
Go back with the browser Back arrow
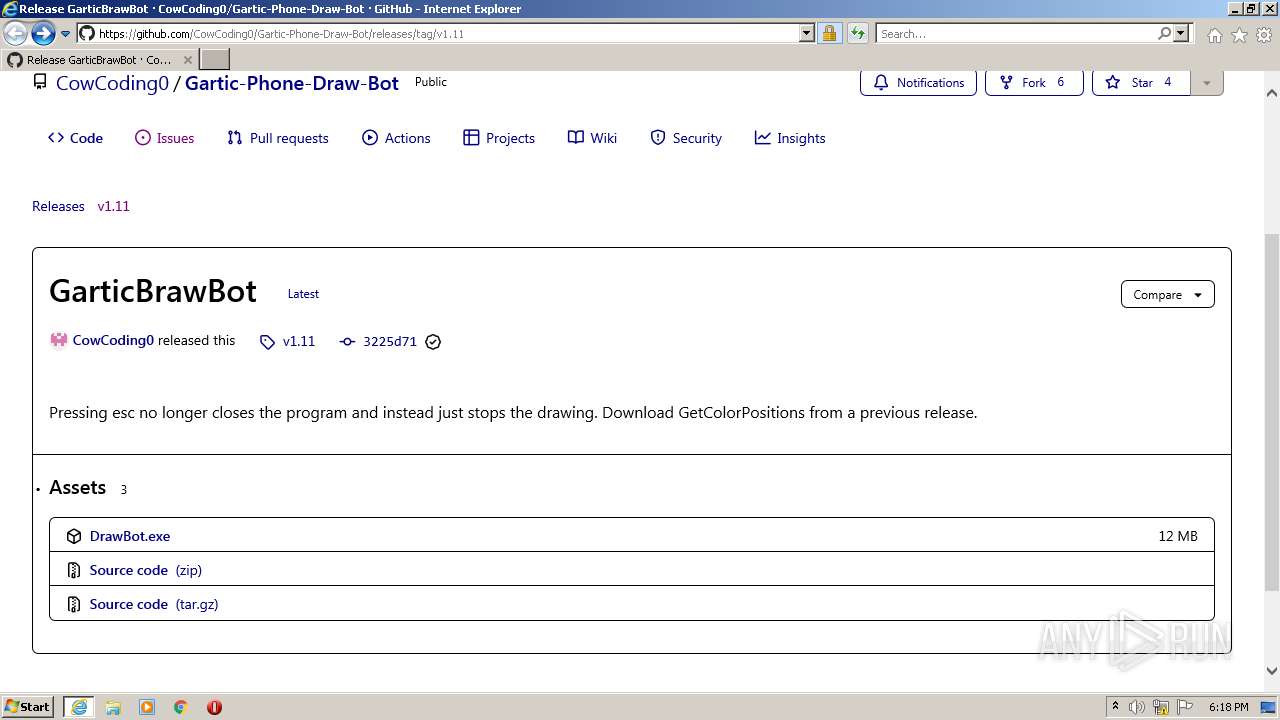[x=15, y=33]
